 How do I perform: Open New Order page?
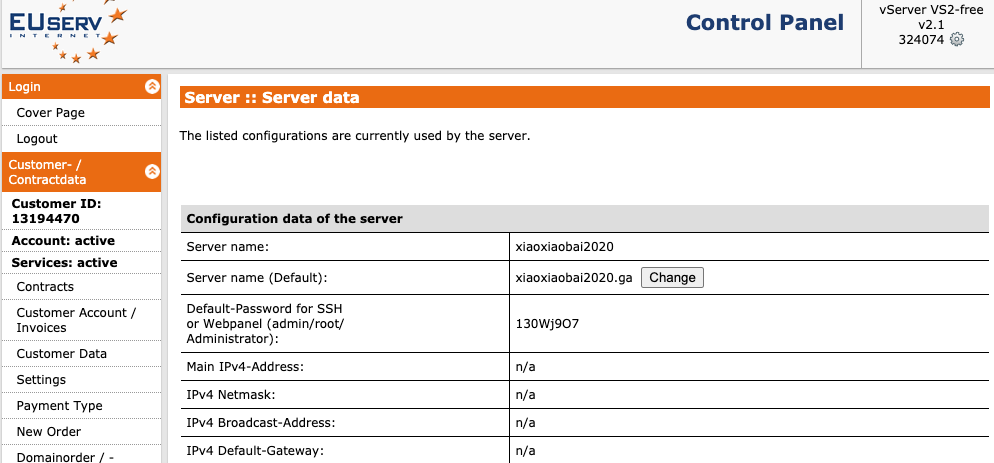49,431
